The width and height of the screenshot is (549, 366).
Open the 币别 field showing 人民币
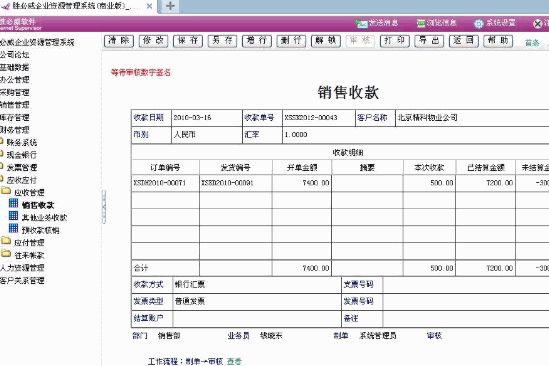click(x=207, y=134)
